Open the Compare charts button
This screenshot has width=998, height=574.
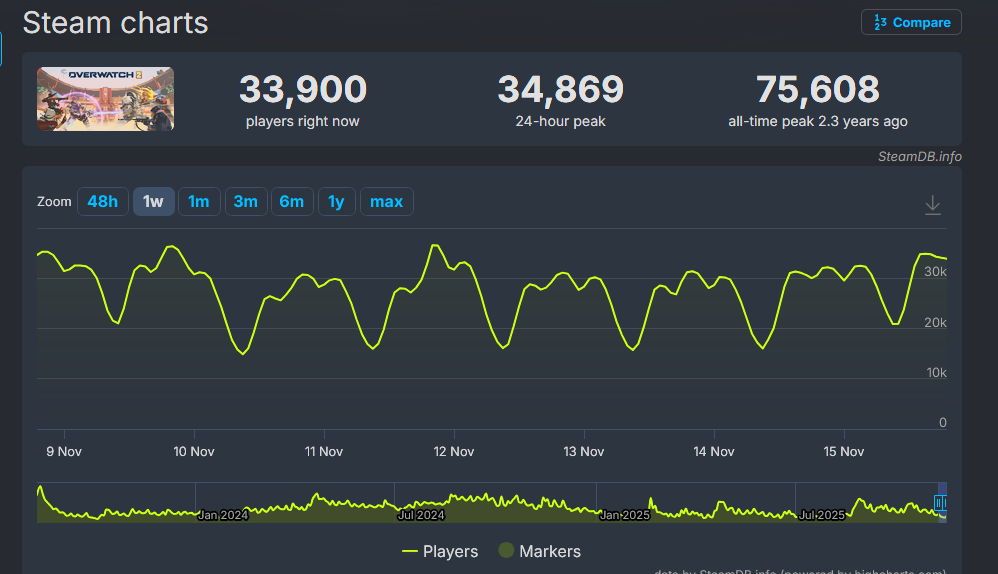coord(911,22)
